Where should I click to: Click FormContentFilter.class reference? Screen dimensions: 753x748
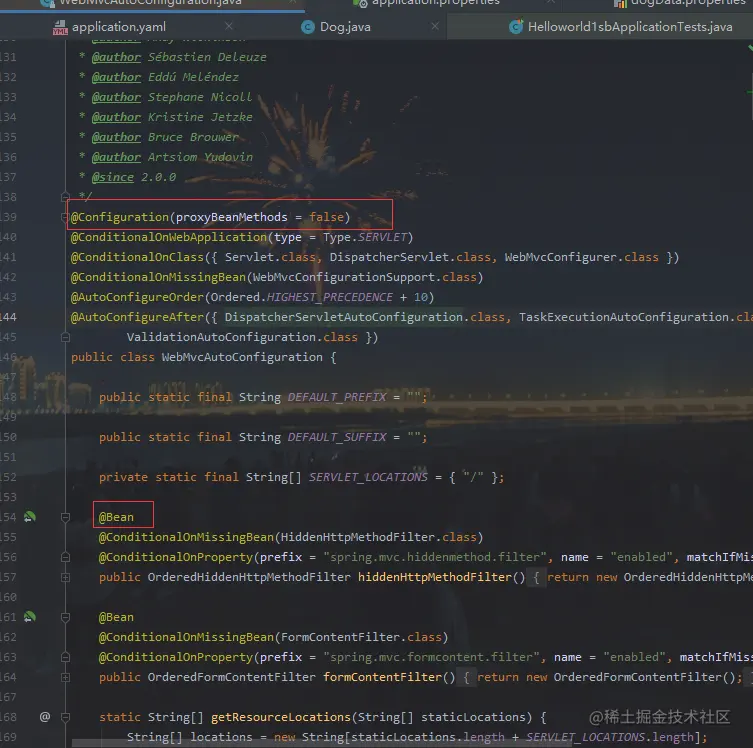click(361, 637)
